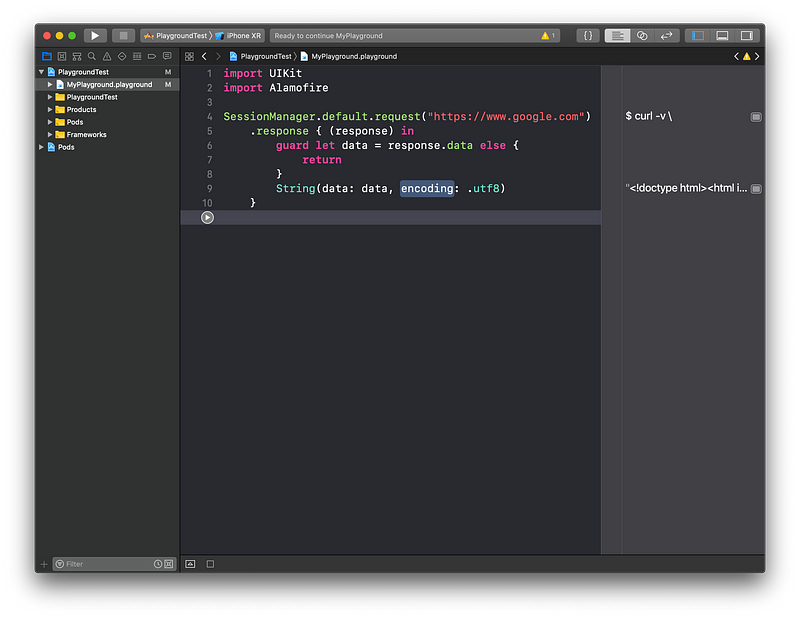Screen dimensions: 800x619
Task: Choose the iPhone XR run destination
Action: click(238, 36)
